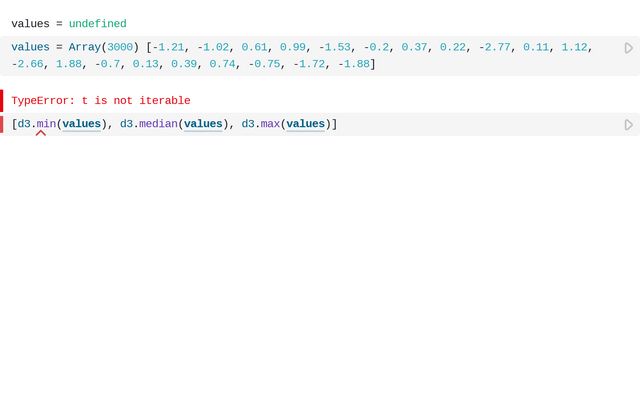640x400 pixels.
Task: Click the values variable name in first cell
Action: click(x=30, y=47)
